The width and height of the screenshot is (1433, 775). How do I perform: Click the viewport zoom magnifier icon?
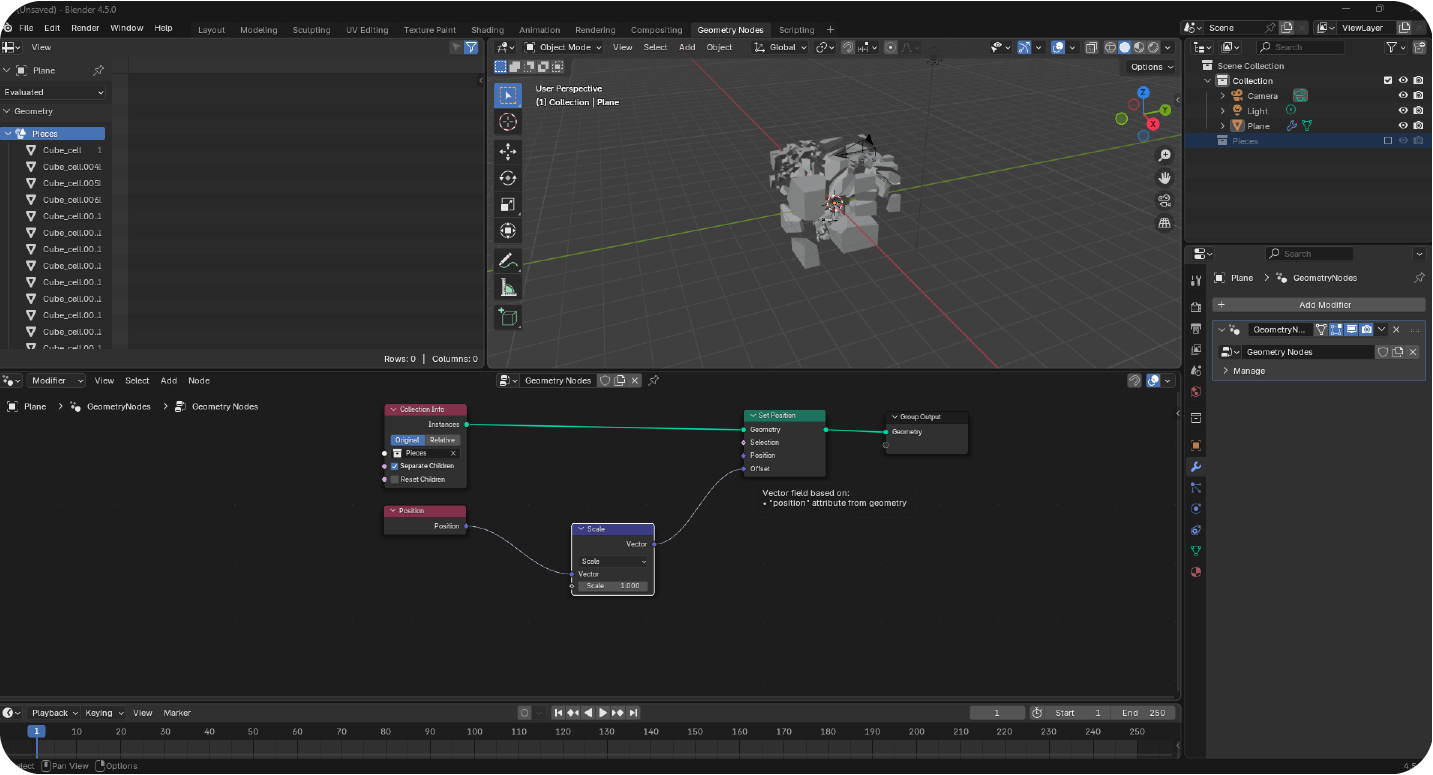click(x=1164, y=156)
